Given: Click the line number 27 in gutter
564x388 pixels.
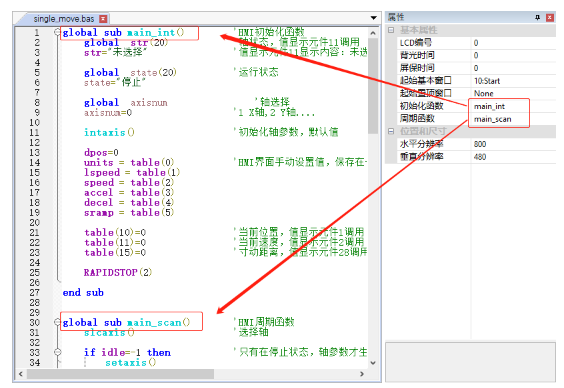Looking at the screenshot, I should (35, 293).
